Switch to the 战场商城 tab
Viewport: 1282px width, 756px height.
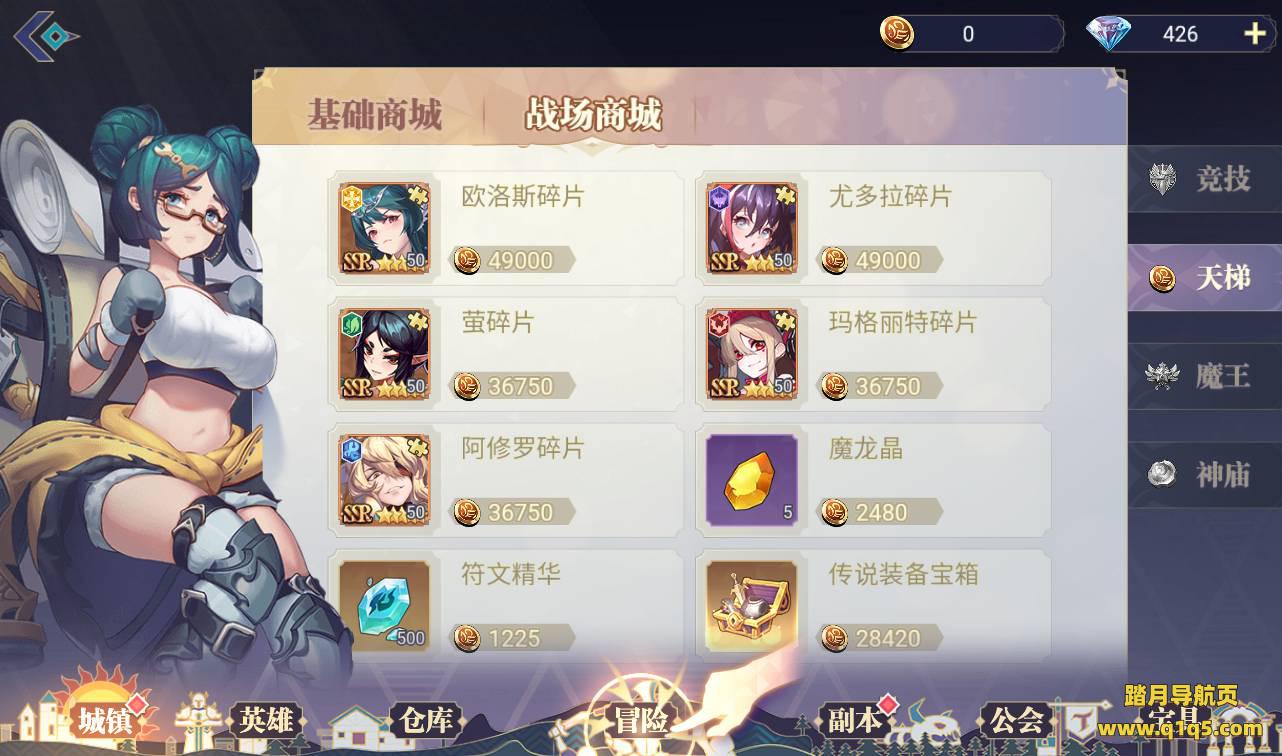[x=593, y=115]
